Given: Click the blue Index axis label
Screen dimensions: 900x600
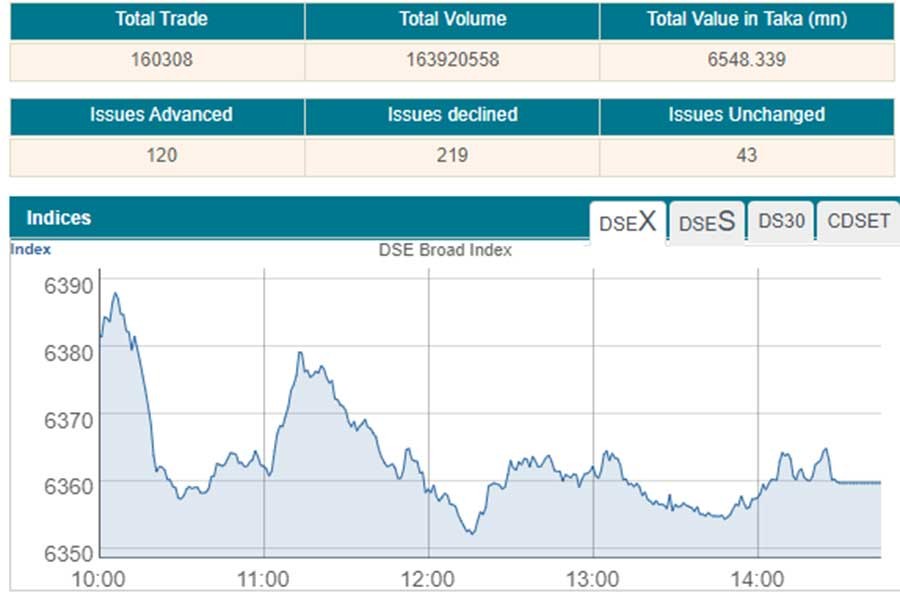Looking at the screenshot, I should pos(31,249).
